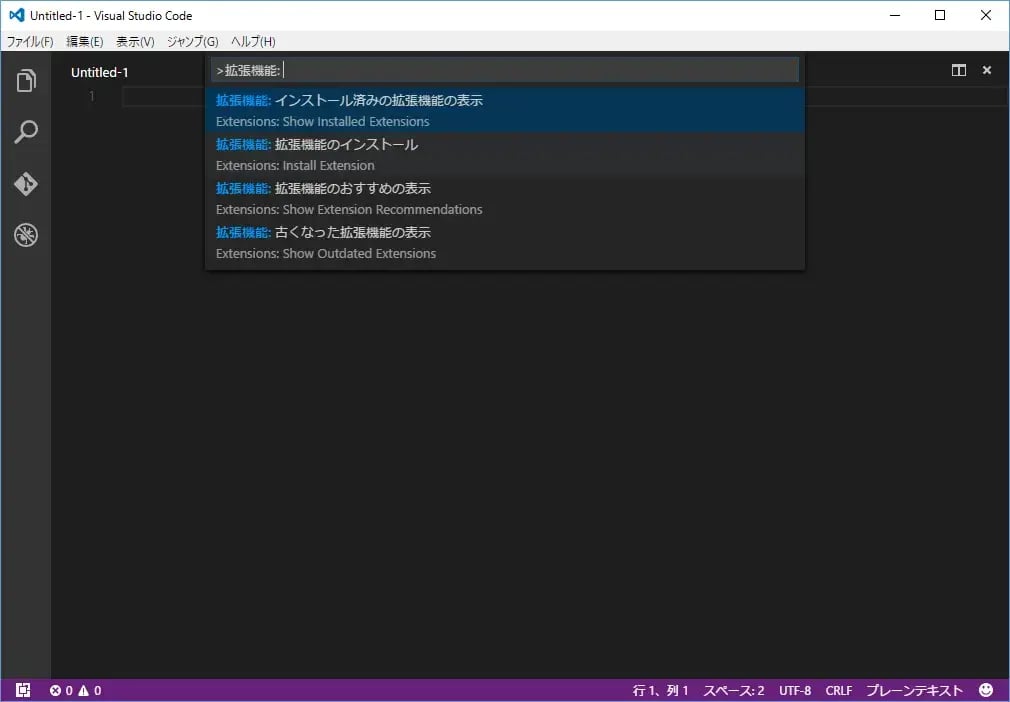The width and height of the screenshot is (1010, 702).
Task: Open the Explorer view in activity bar
Action: [x=26, y=81]
